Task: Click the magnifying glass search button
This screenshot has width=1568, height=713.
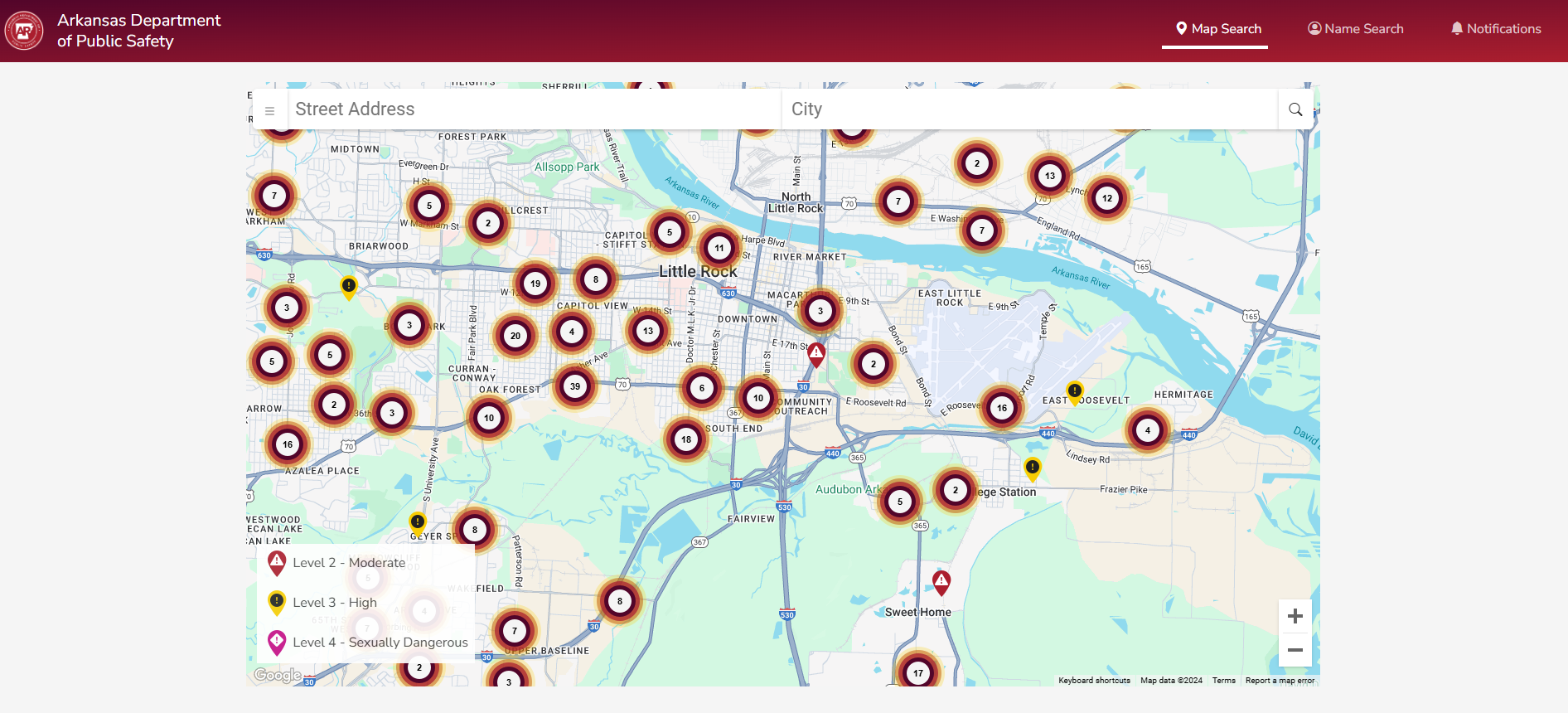Action: click(x=1295, y=109)
